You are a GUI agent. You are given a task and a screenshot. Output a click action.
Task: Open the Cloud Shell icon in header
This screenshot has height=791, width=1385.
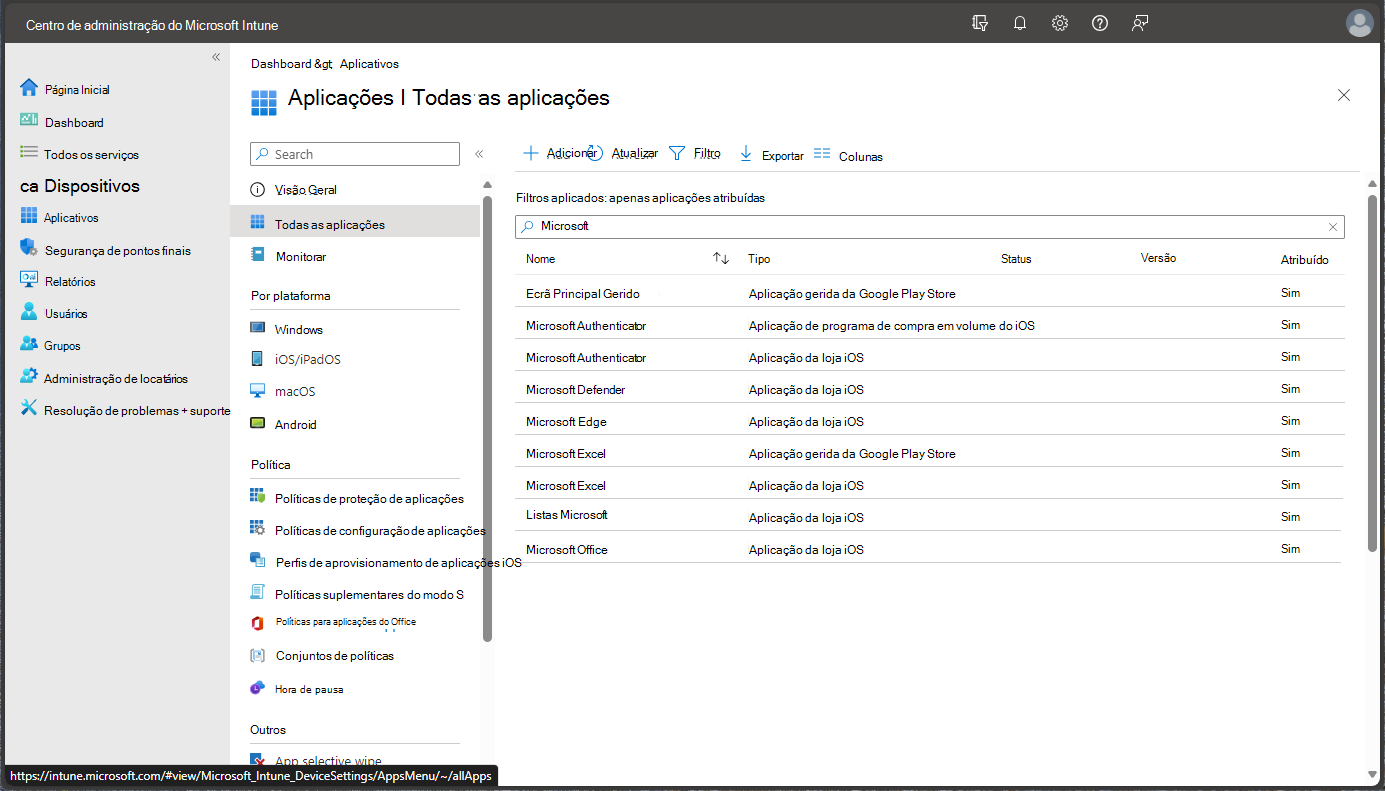pyautogui.click(x=979, y=23)
